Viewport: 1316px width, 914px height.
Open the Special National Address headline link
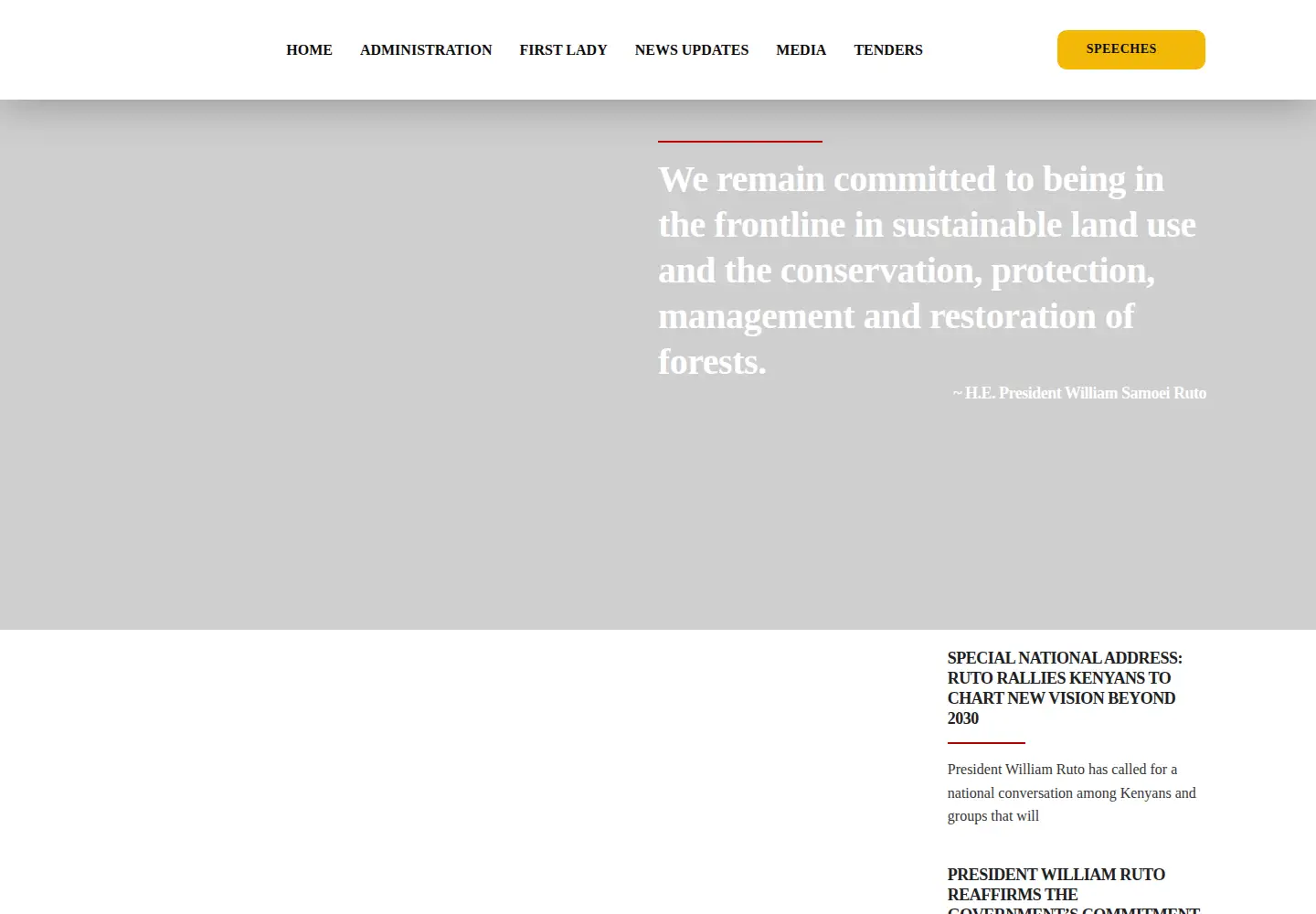(1066, 687)
